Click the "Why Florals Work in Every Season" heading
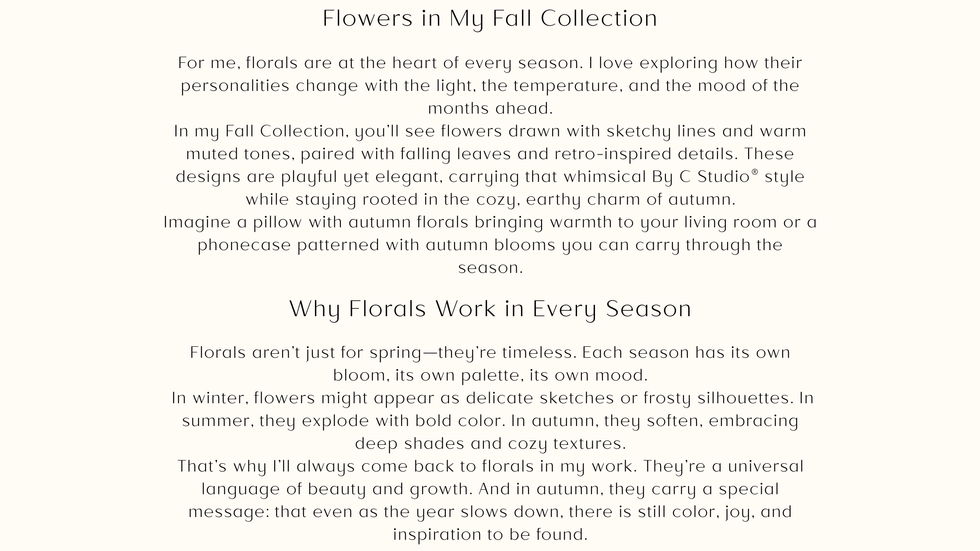The image size is (980, 551). 490,309
